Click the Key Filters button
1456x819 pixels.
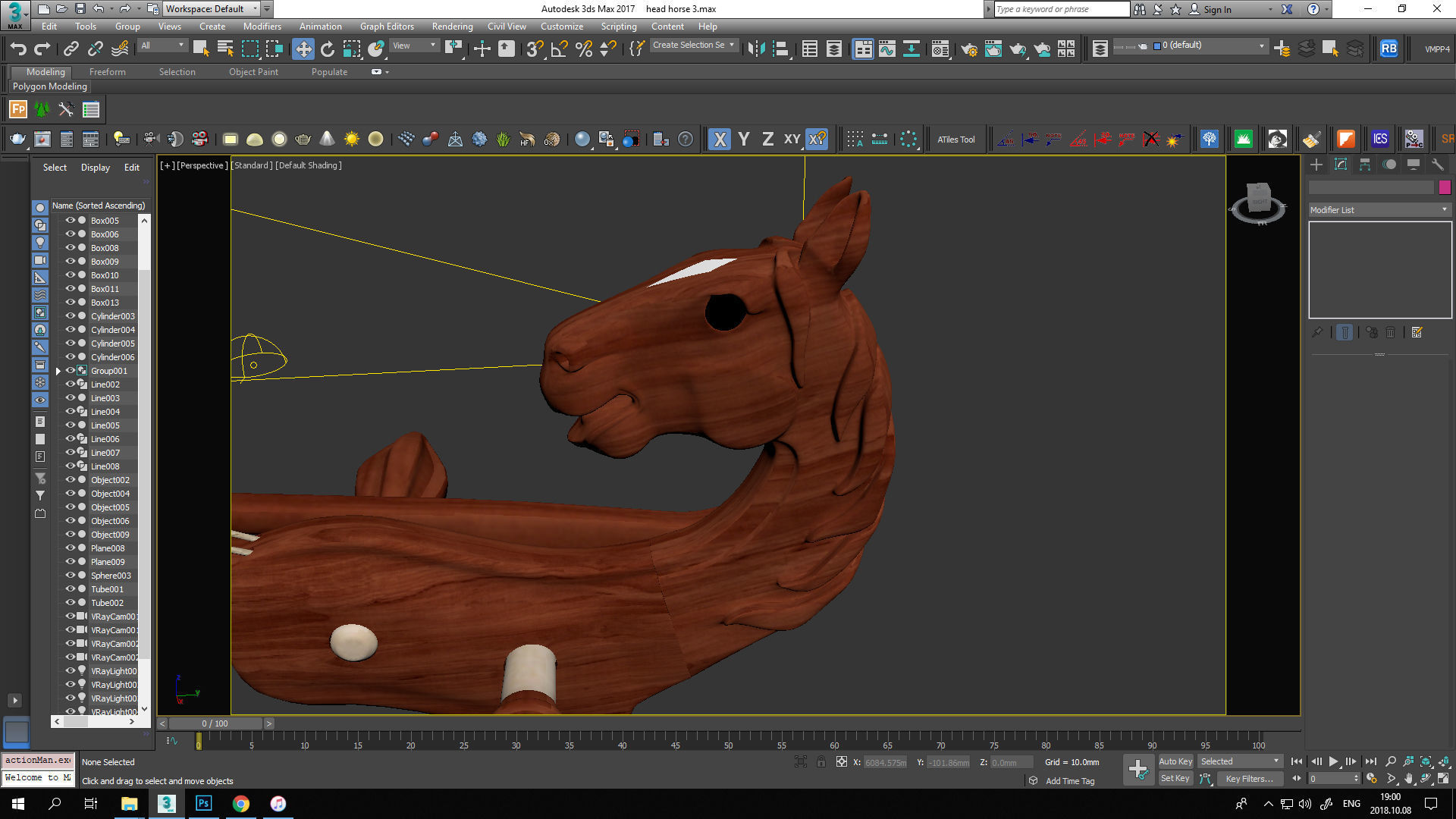coord(1249,779)
